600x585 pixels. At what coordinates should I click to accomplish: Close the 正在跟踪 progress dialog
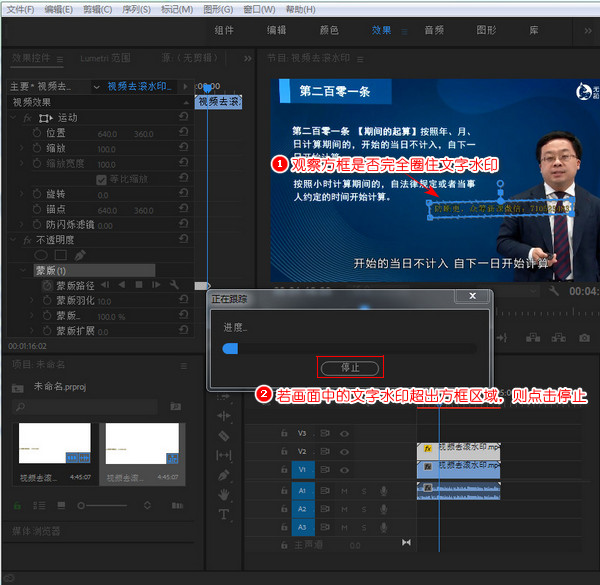(x=473, y=296)
